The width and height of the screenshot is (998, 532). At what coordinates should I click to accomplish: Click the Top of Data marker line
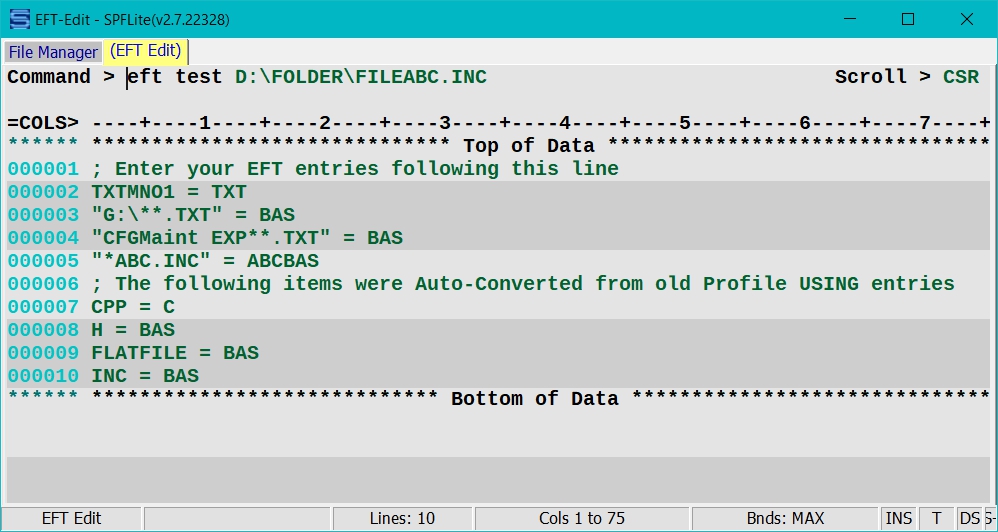pos(498,146)
